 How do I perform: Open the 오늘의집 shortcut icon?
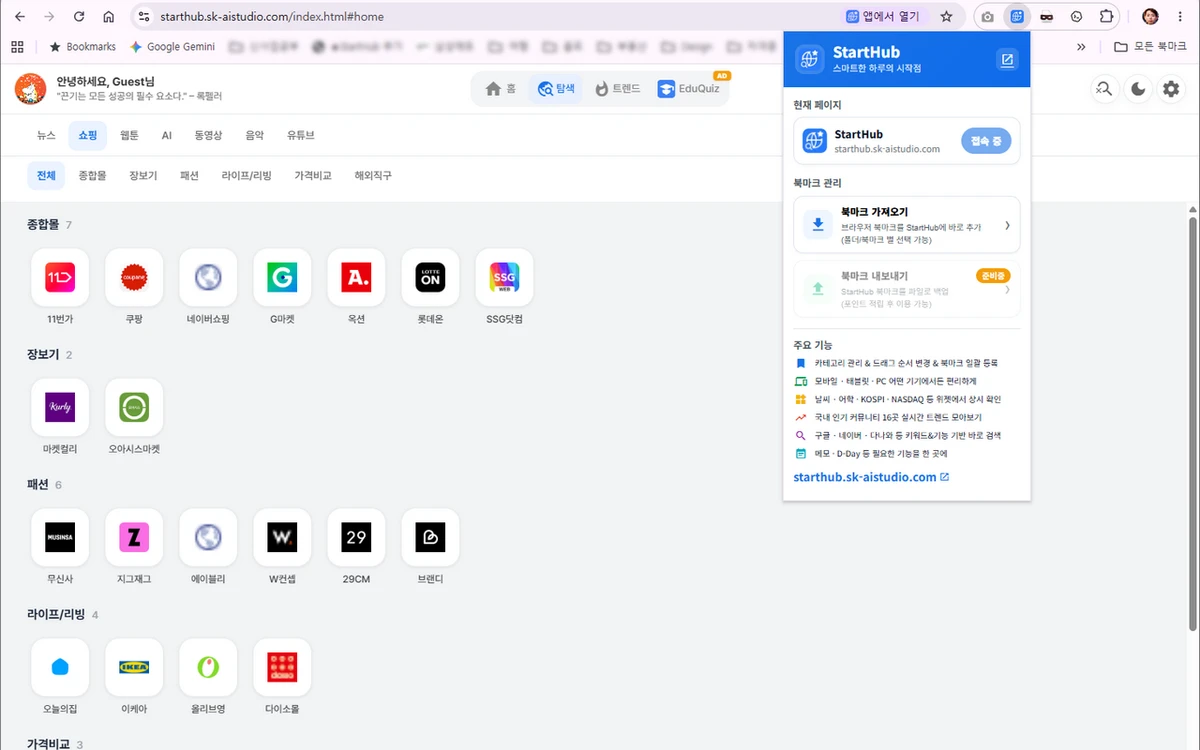pos(60,667)
